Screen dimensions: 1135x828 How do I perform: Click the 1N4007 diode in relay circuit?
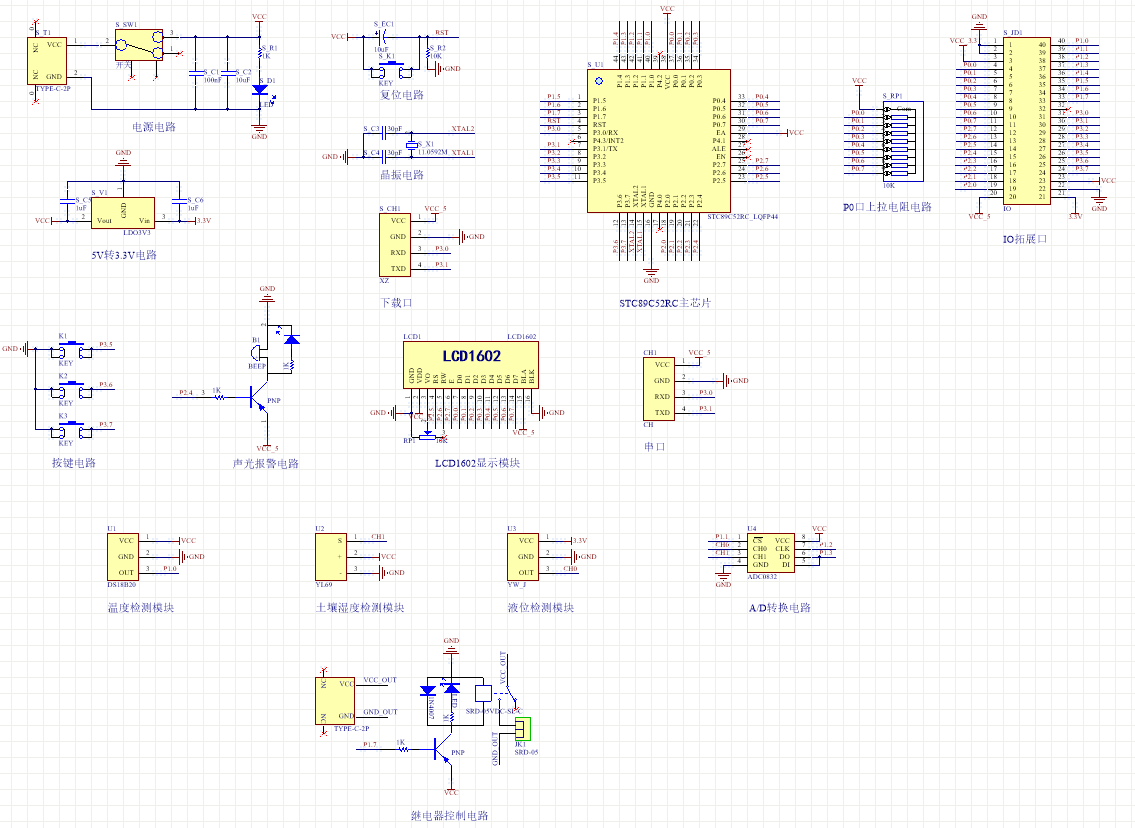(x=428, y=690)
